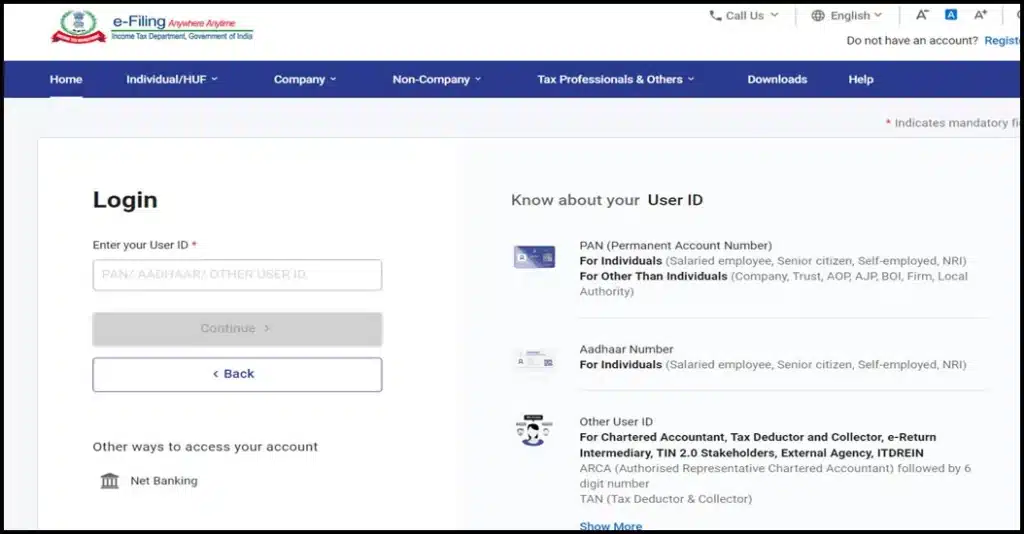This screenshot has height=534, width=1024.
Task: Open the Company dropdown menu
Action: coord(305,80)
